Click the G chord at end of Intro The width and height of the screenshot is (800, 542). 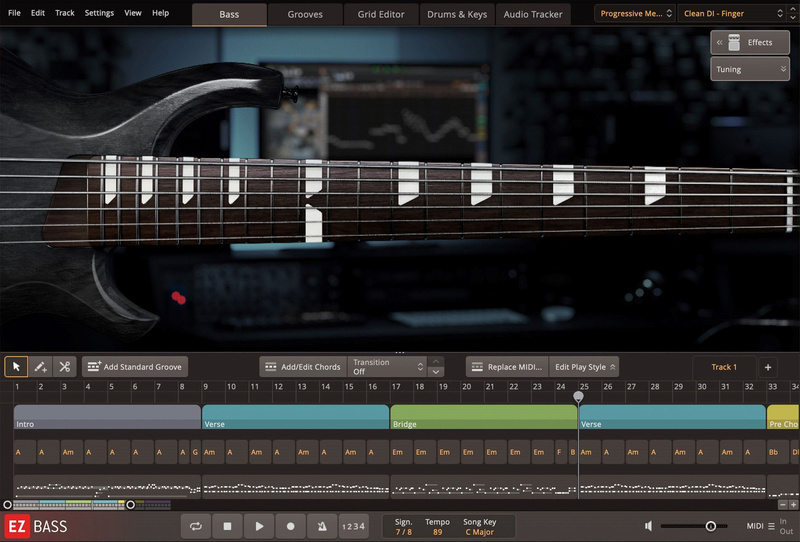click(195, 452)
